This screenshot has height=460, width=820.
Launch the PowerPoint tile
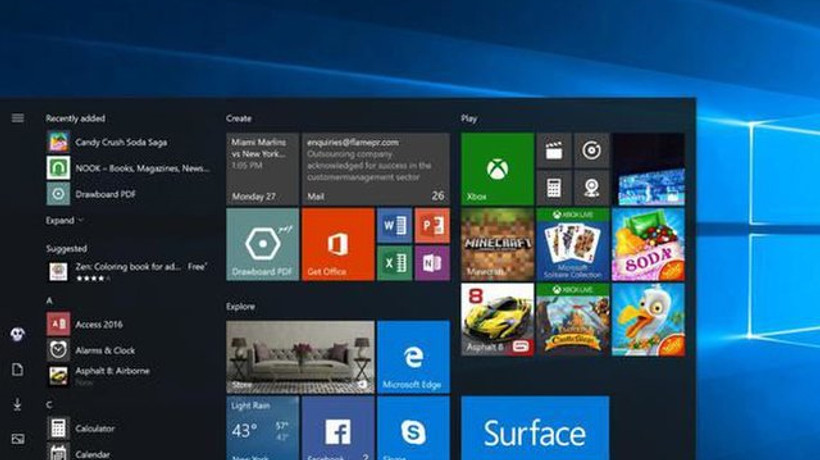[x=432, y=225]
